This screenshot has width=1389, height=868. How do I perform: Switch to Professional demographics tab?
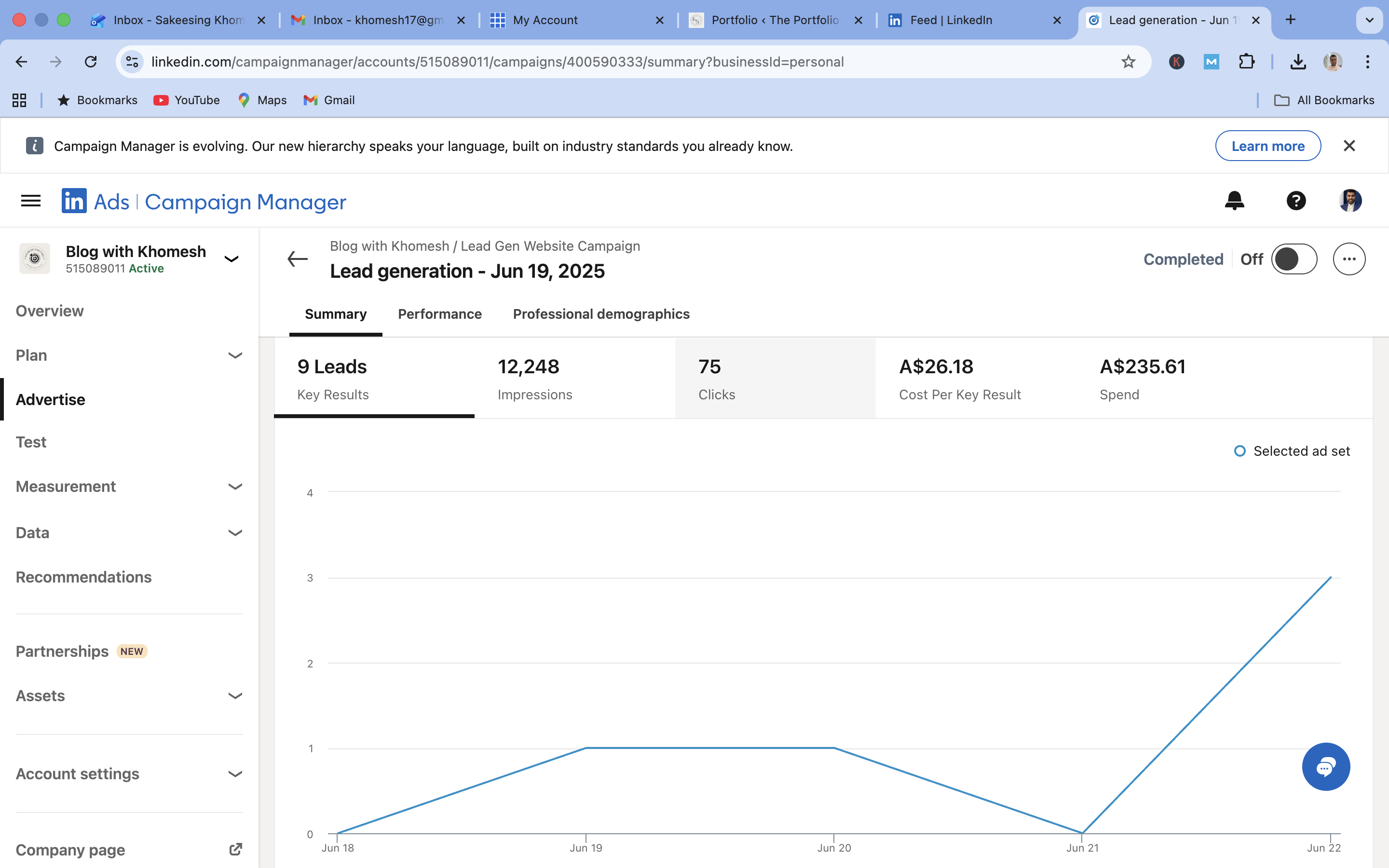pyautogui.click(x=601, y=314)
